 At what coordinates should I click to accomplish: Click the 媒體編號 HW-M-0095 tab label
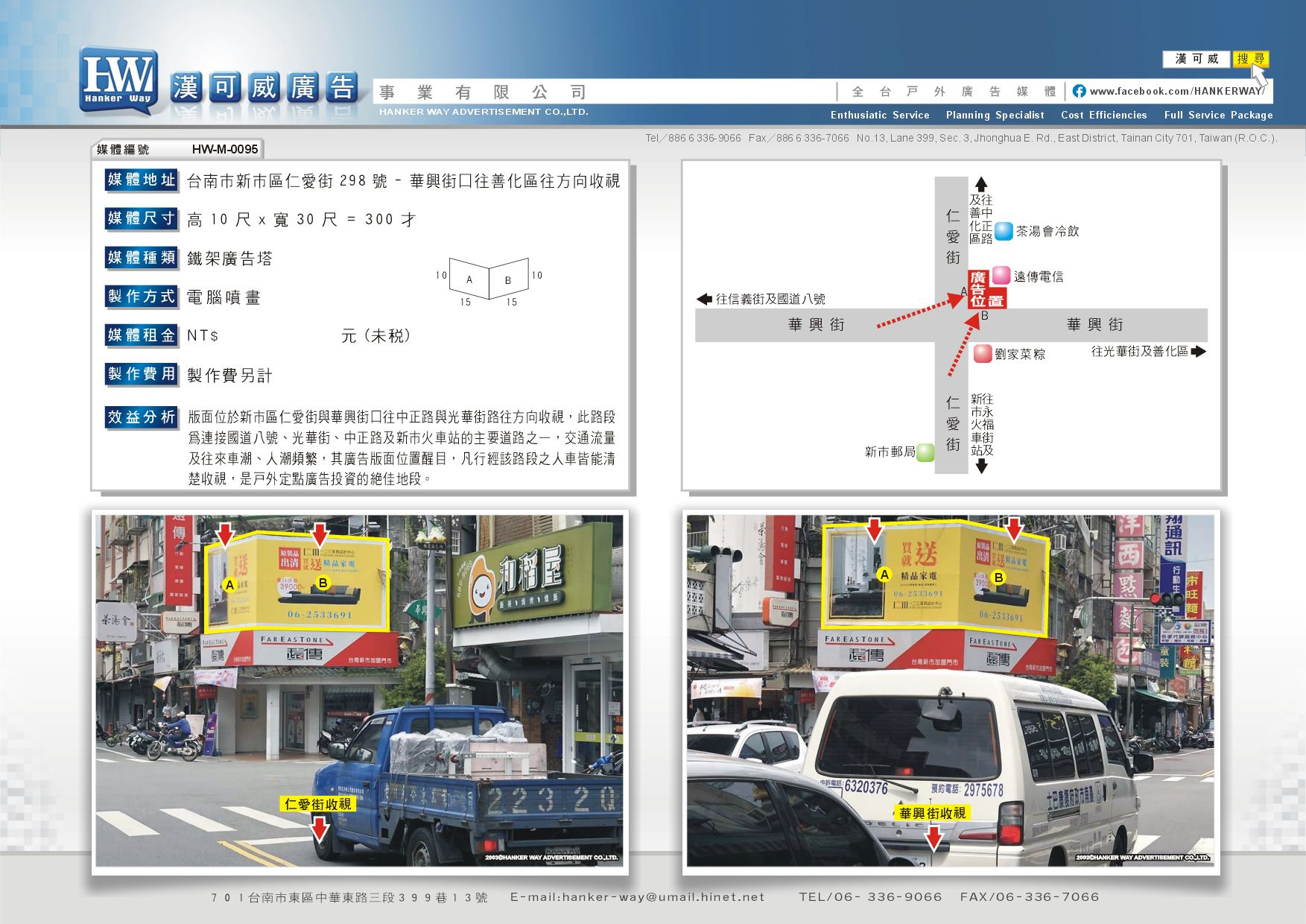point(177,149)
